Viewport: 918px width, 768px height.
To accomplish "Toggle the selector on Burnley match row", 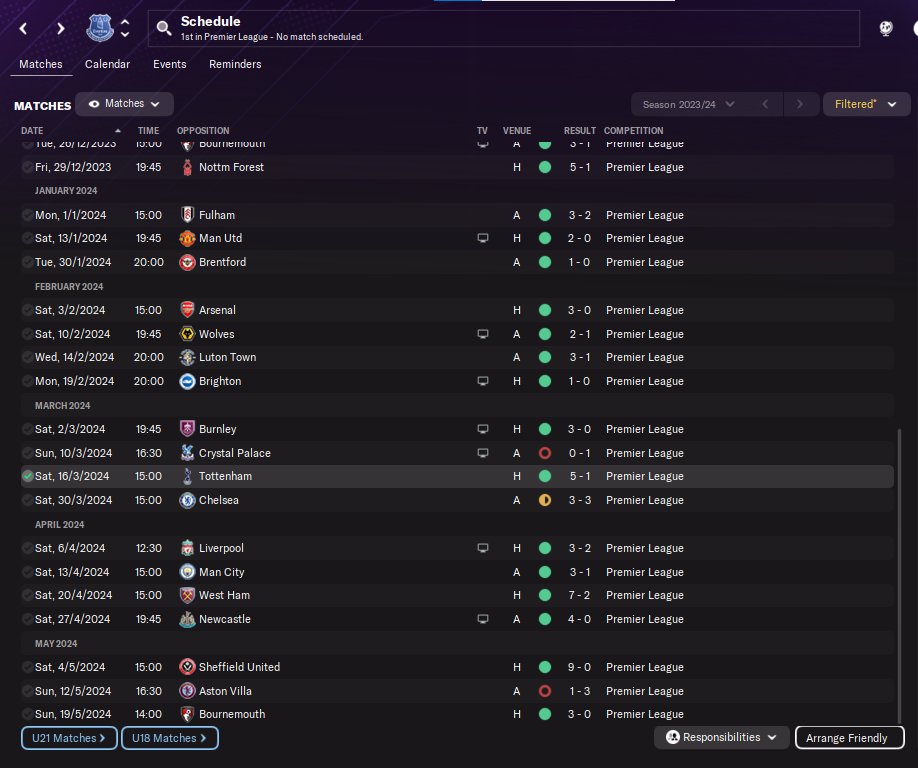I will 27,429.
